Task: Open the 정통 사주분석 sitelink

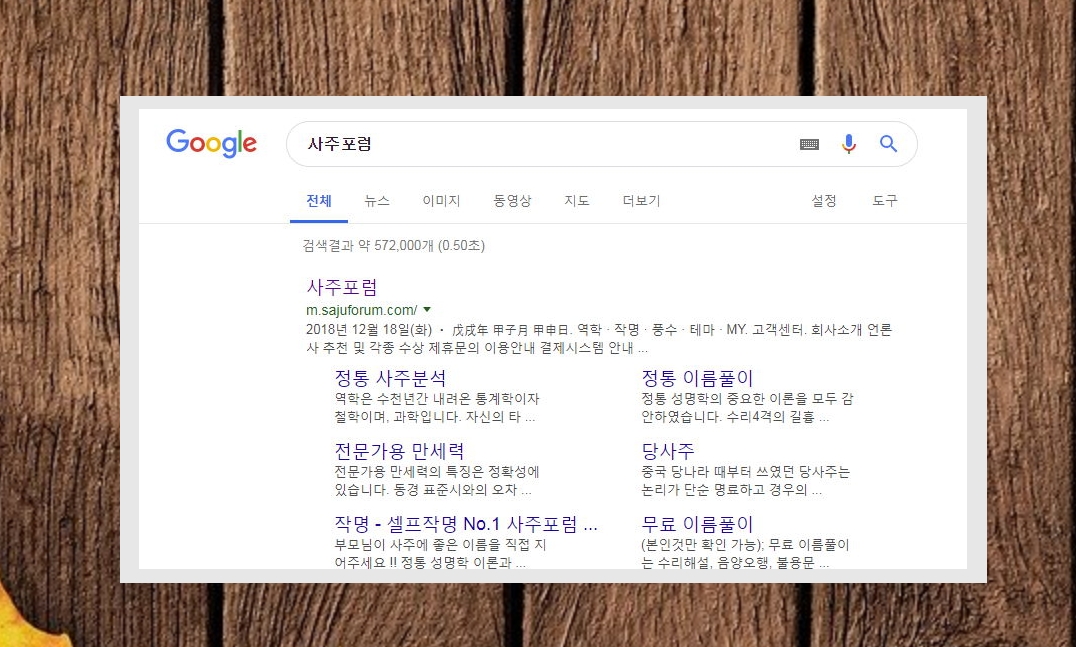Action: tap(390, 378)
